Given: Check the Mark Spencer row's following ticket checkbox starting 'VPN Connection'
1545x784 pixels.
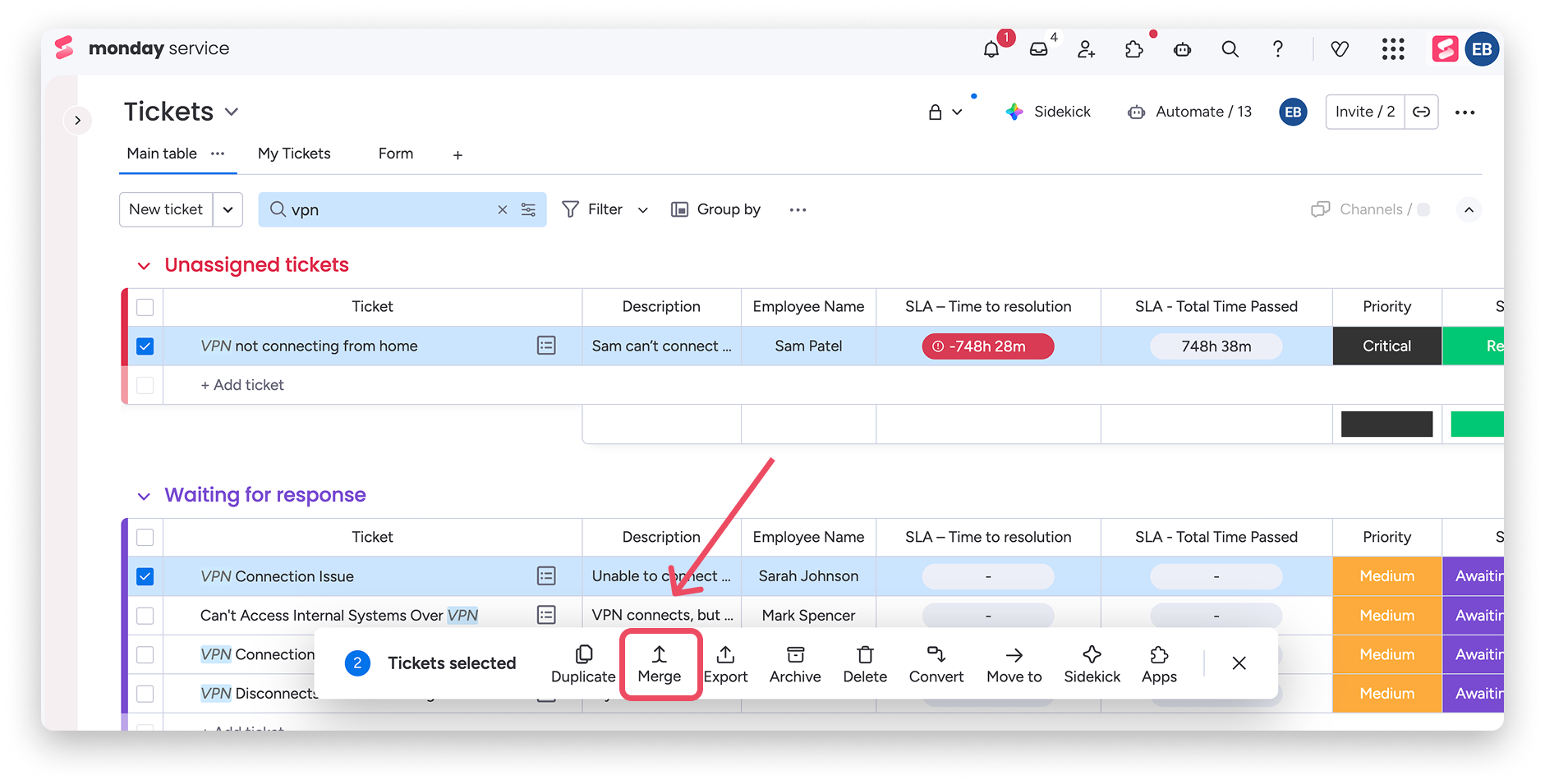Looking at the screenshot, I should click(x=145, y=654).
